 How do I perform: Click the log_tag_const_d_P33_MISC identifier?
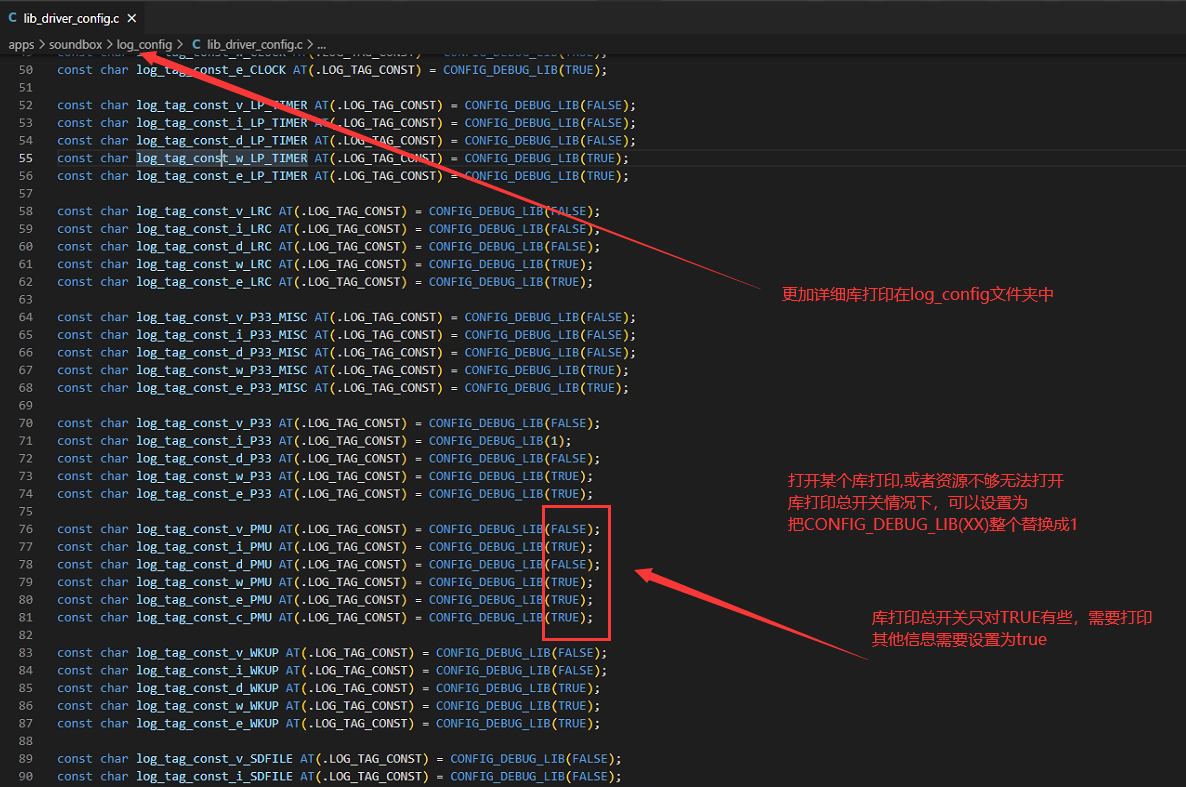pyautogui.click(x=222, y=353)
